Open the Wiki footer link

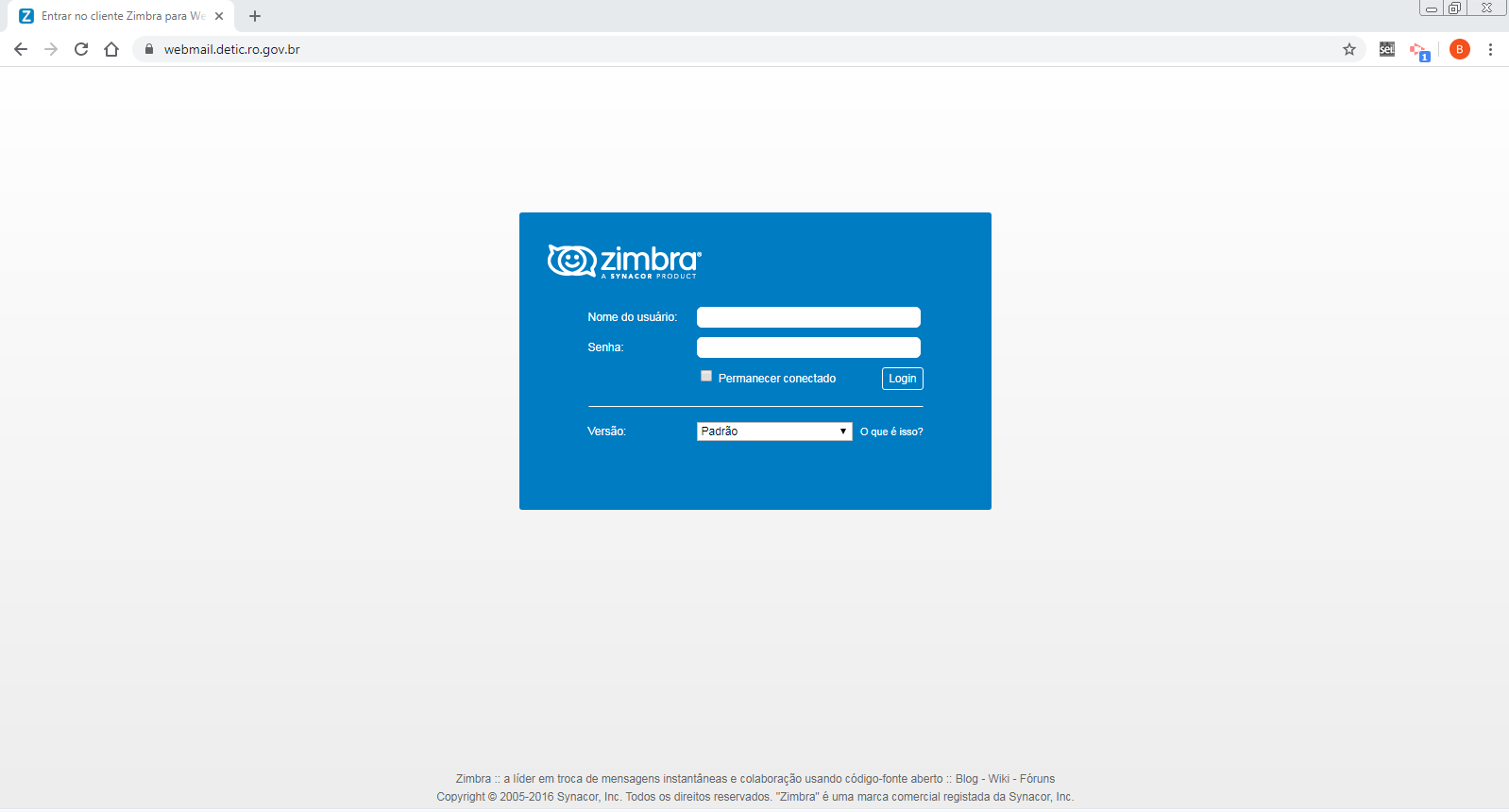[999, 779]
